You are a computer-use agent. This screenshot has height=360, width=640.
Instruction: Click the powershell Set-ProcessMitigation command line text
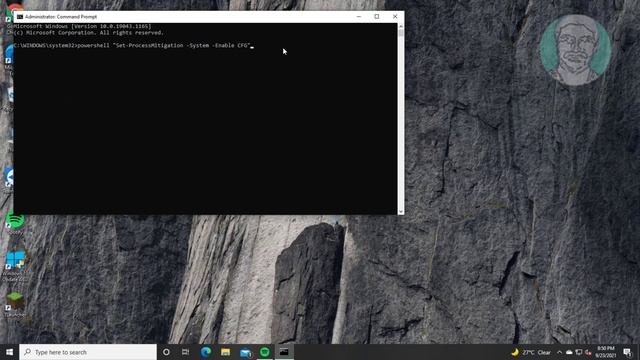point(163,46)
